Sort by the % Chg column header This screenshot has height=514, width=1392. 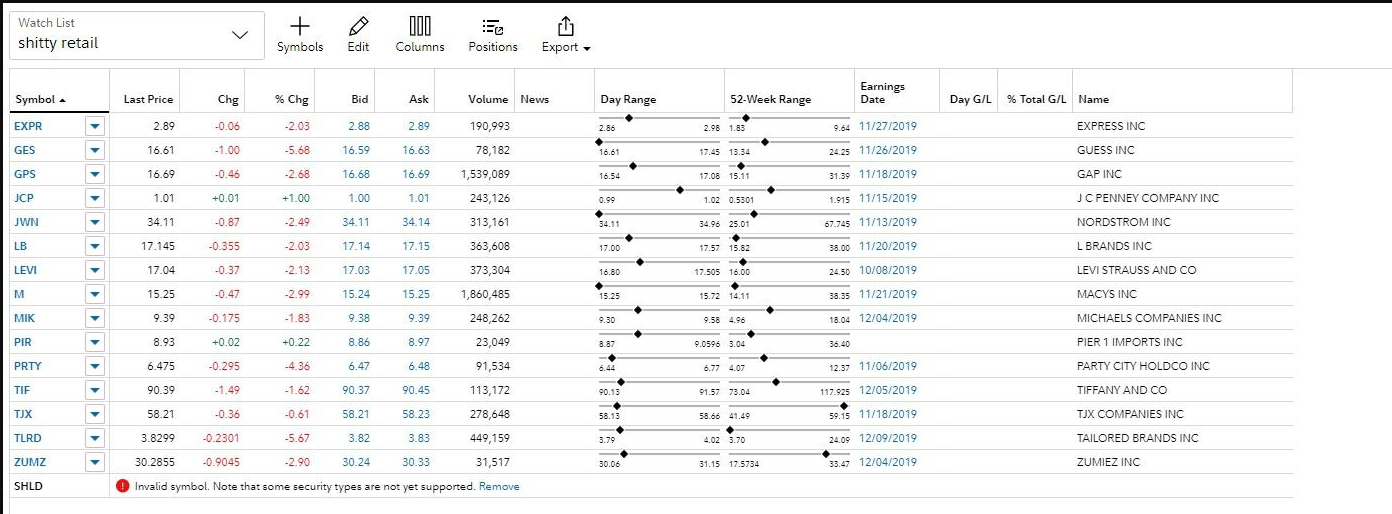(x=292, y=99)
